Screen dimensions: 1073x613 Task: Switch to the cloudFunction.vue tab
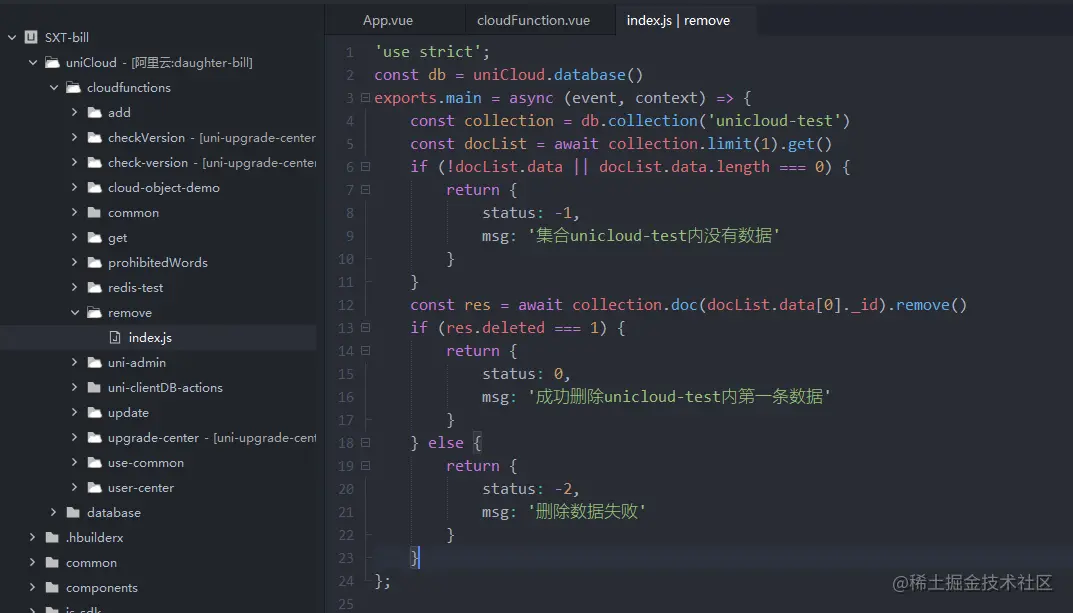[x=534, y=21]
